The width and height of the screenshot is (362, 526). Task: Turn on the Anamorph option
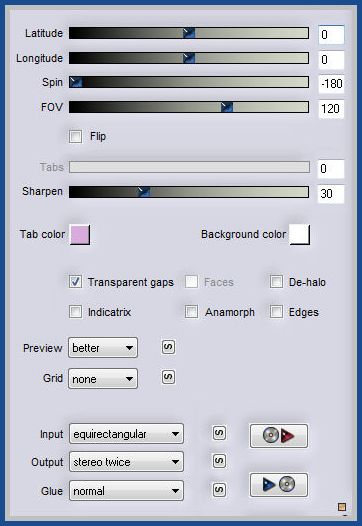pyautogui.click(x=191, y=312)
